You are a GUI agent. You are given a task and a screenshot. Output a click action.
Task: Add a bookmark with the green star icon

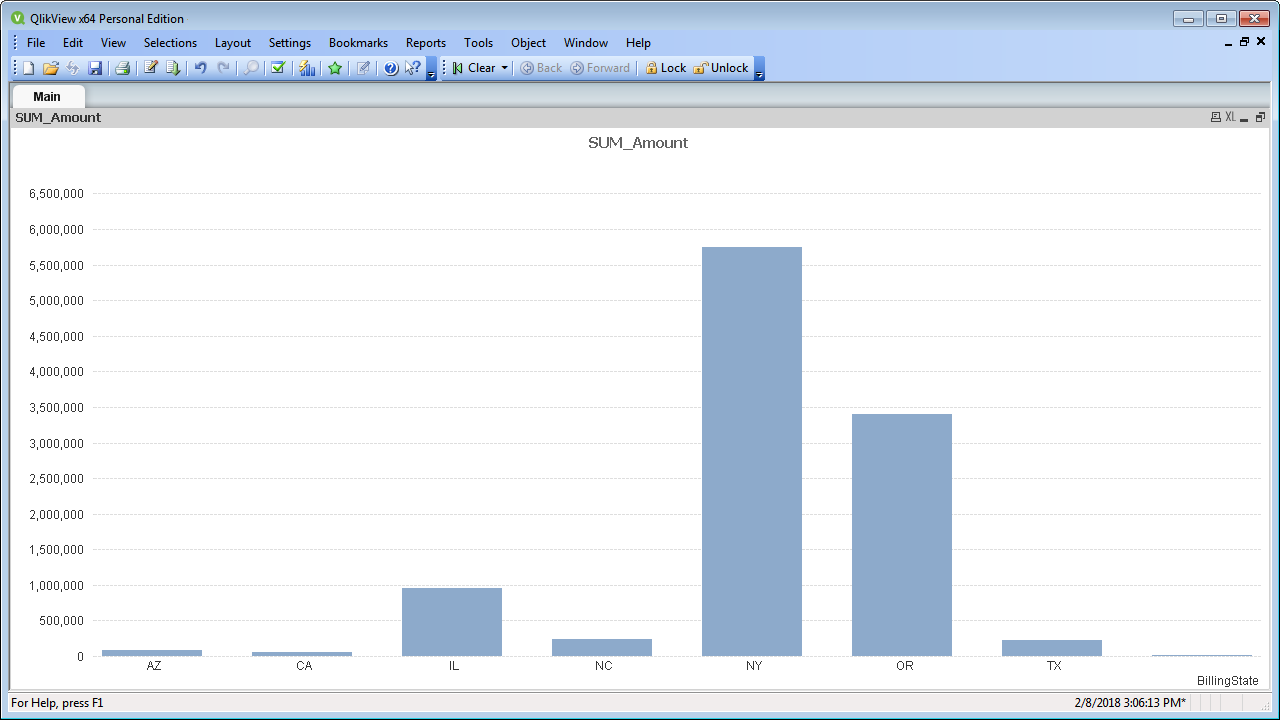point(335,68)
